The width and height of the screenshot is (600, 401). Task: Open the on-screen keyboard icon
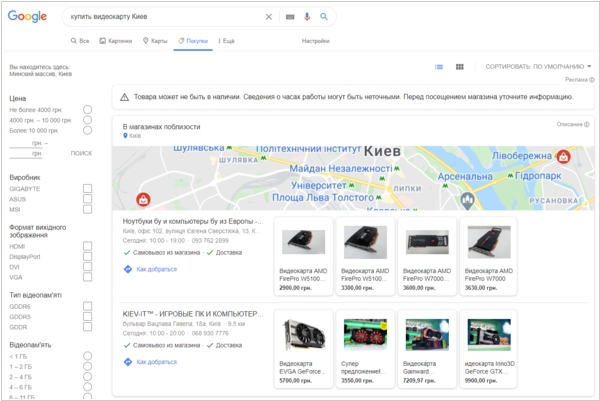(290, 17)
